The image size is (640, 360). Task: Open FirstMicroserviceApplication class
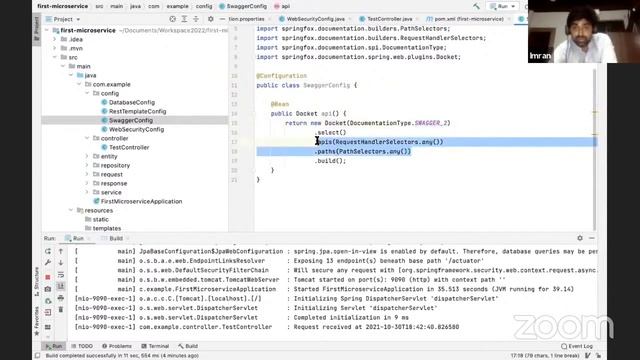pyautogui.click(x=141, y=201)
